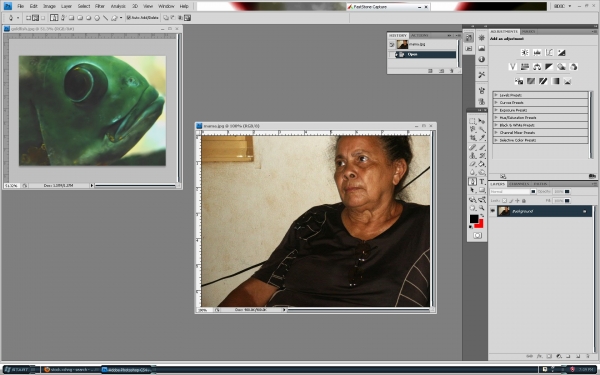
Task: Add a Gradient Map adjustment
Action: point(555,81)
